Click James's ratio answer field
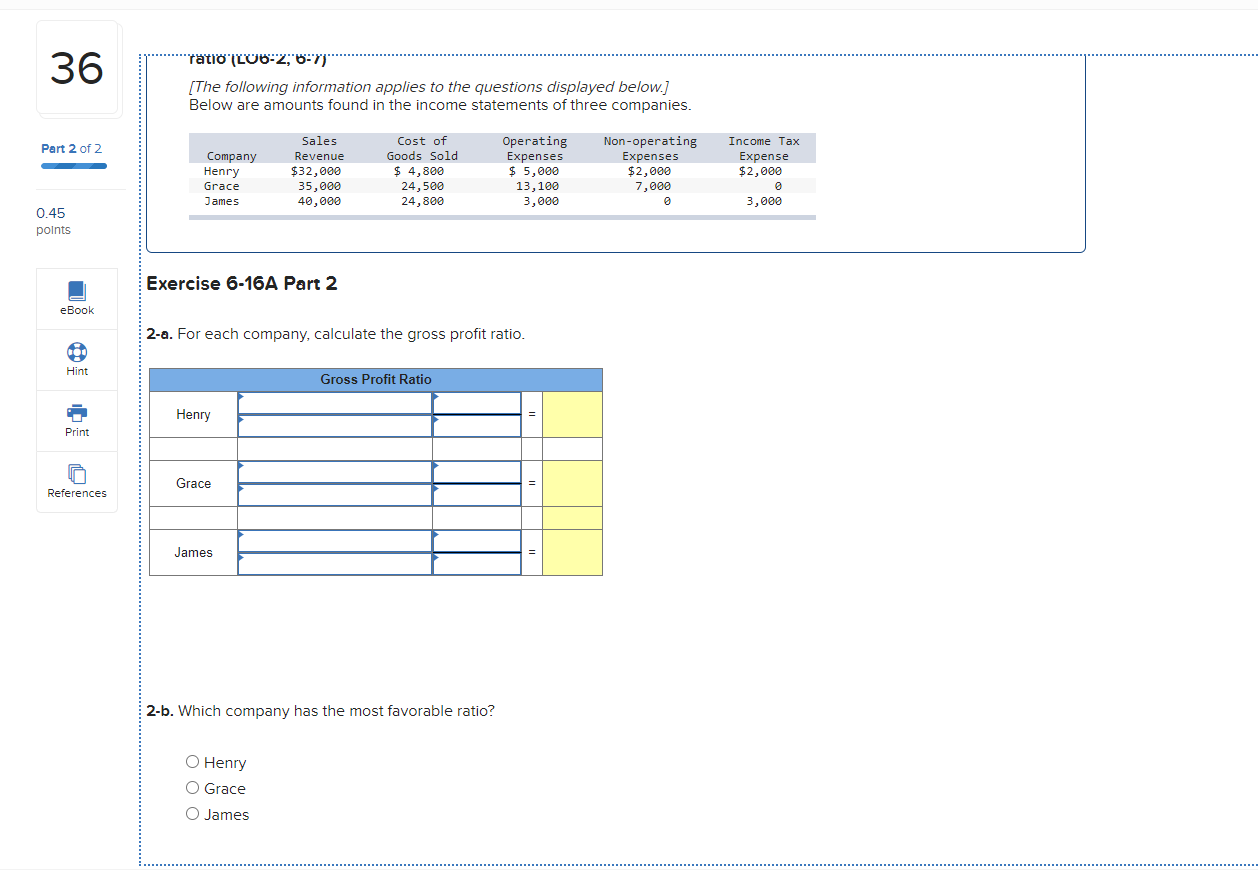This screenshot has width=1258, height=874. click(572, 551)
